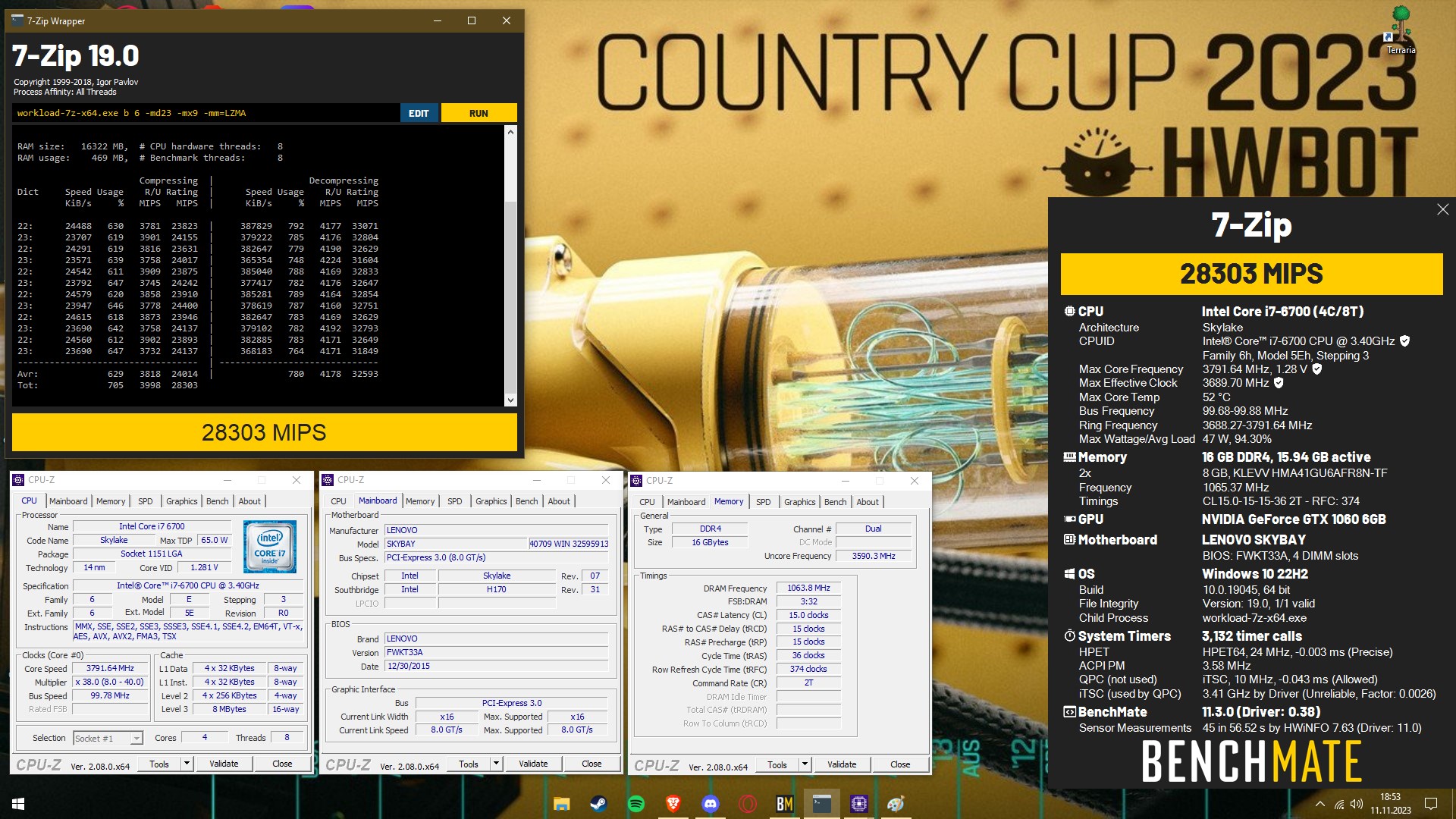Expand Tools dropdown arrow in first CPU-Z
The image size is (1456, 819).
(187, 764)
